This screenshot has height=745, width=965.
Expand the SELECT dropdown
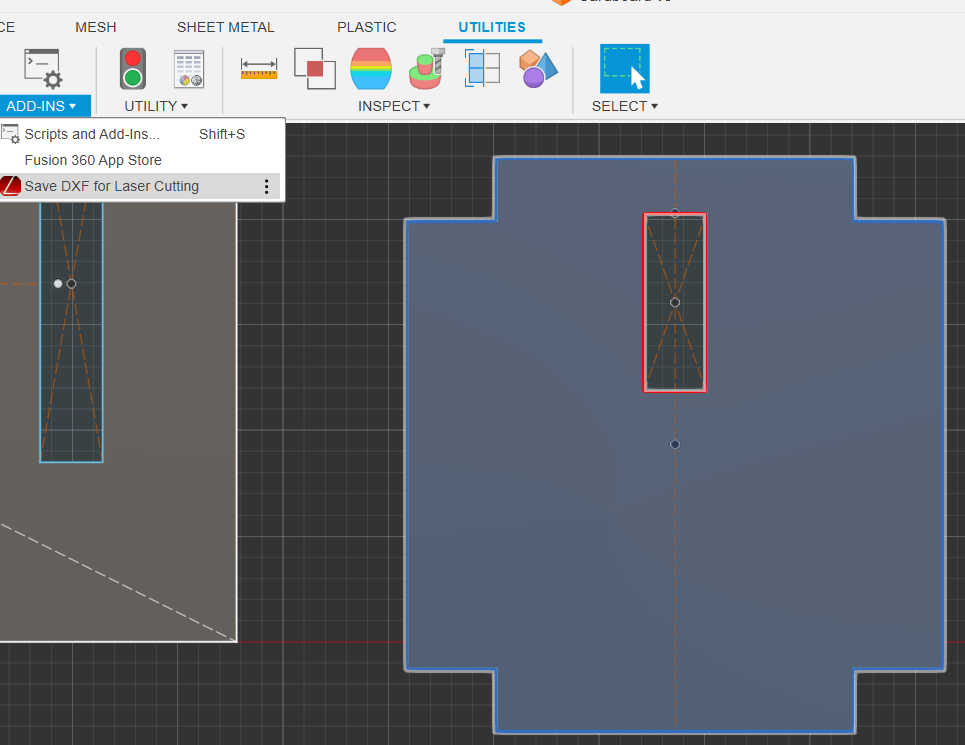tap(624, 106)
